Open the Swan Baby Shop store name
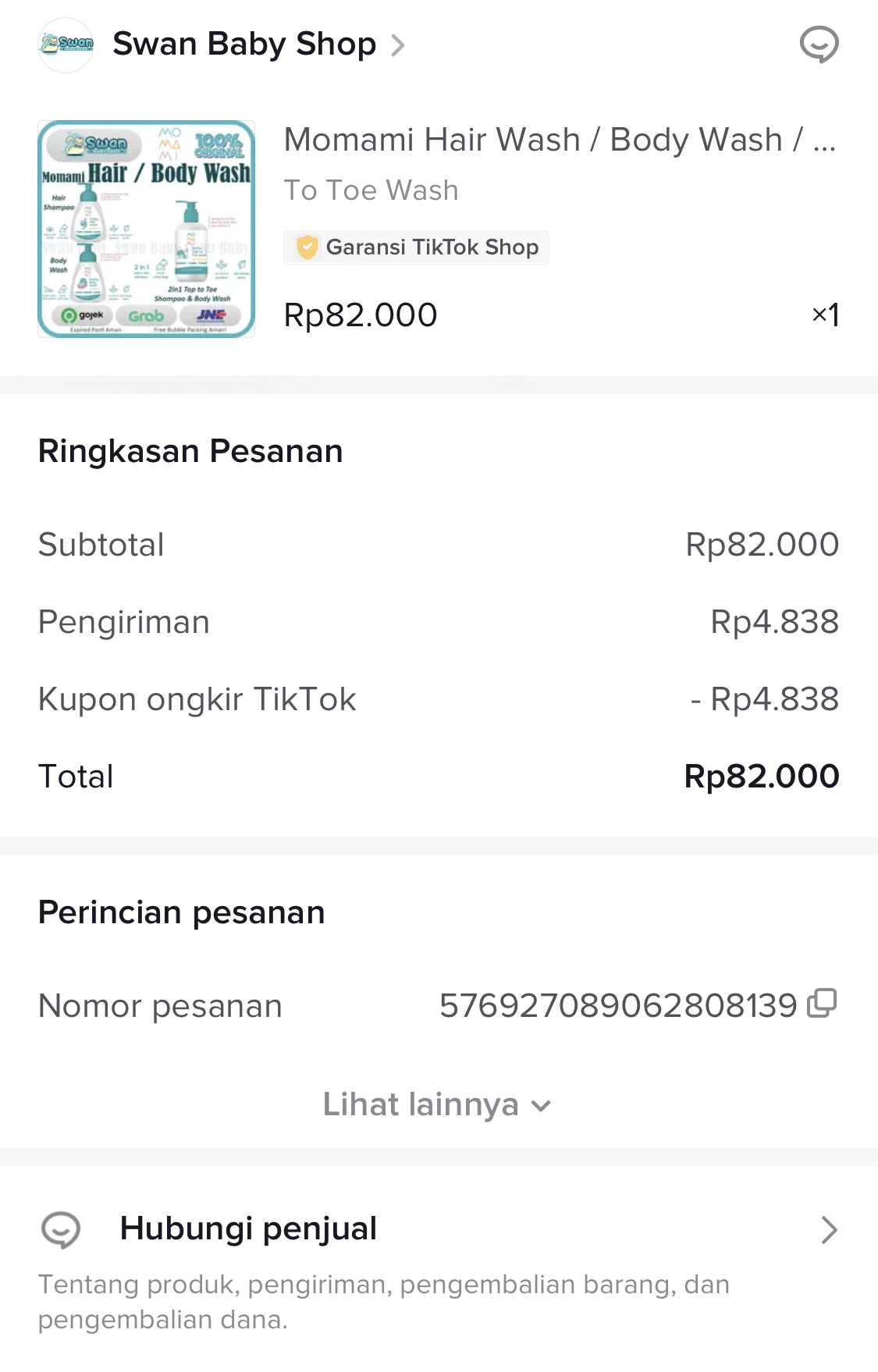The height and width of the screenshot is (1372, 878). tap(244, 44)
